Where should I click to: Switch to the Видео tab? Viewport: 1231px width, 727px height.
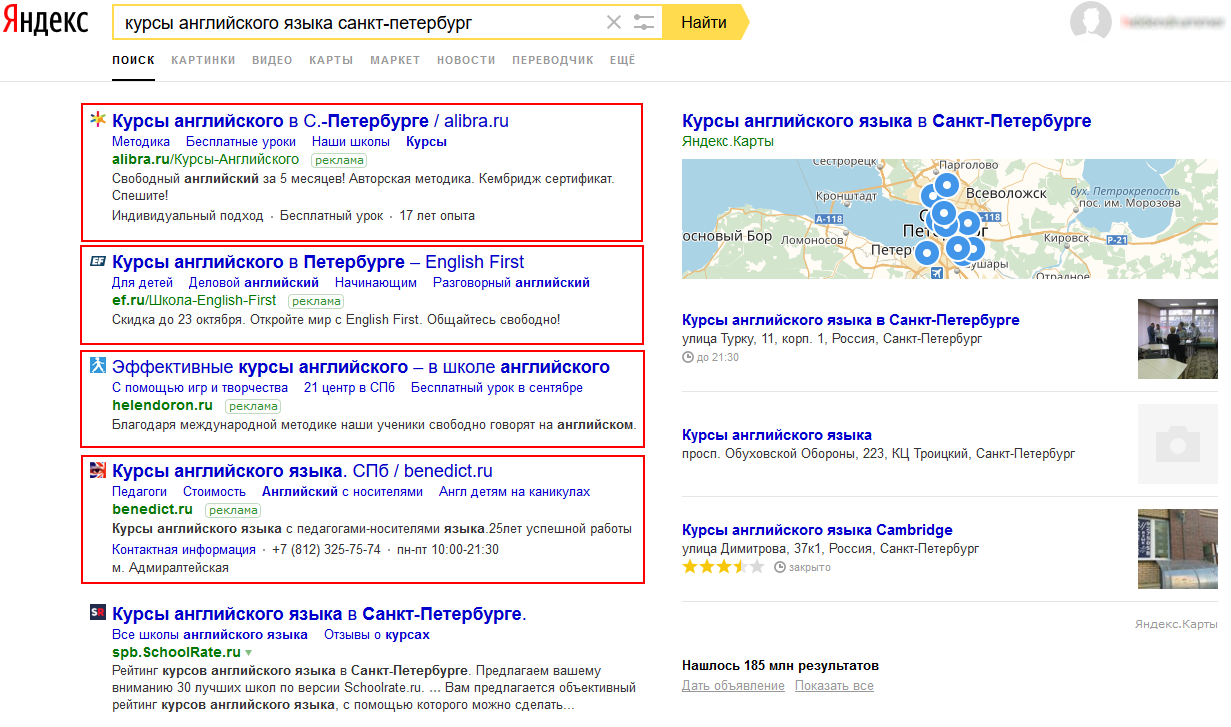pos(272,60)
